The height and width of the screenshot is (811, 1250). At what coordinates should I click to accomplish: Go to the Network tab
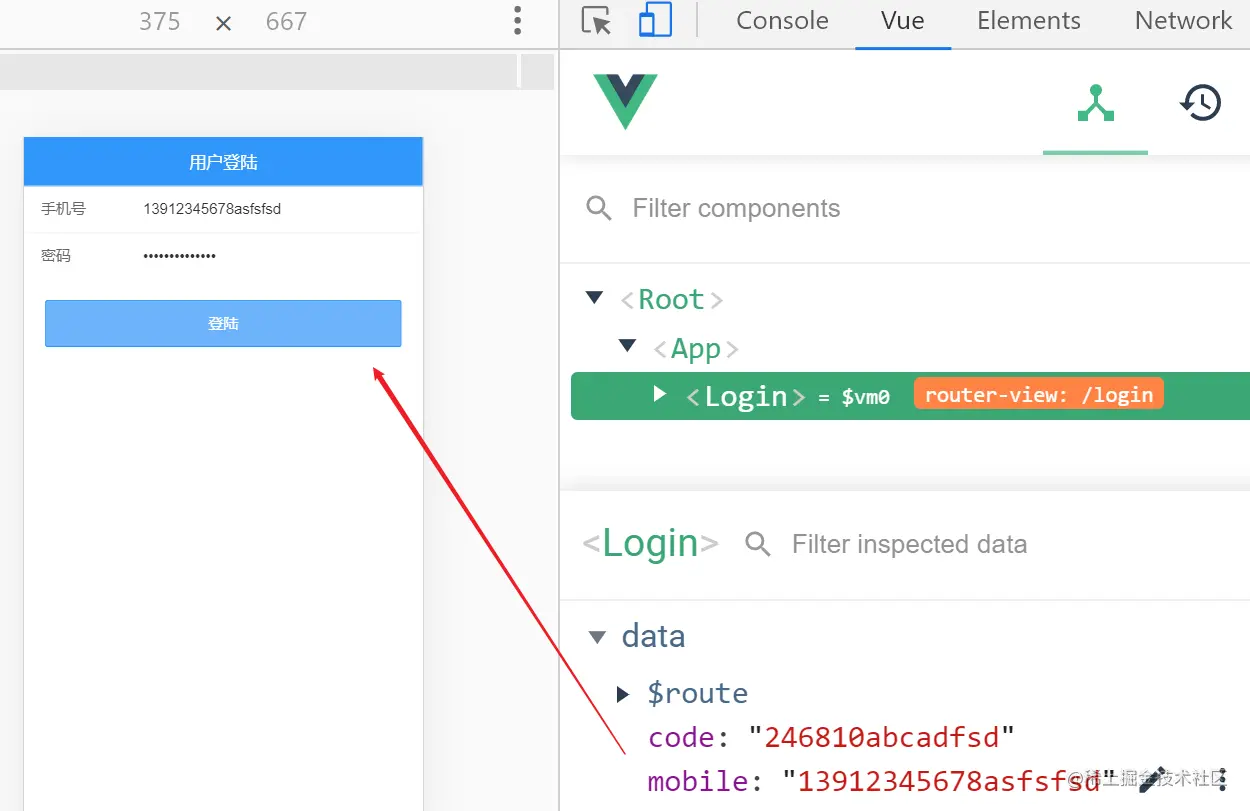[x=1183, y=21]
